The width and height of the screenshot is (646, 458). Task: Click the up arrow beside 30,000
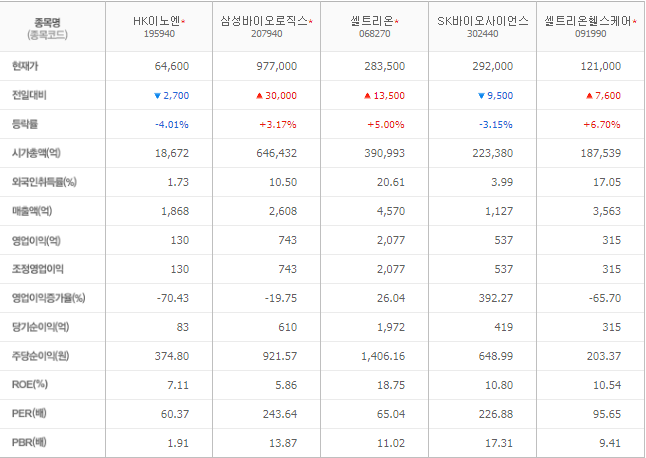tap(259, 96)
